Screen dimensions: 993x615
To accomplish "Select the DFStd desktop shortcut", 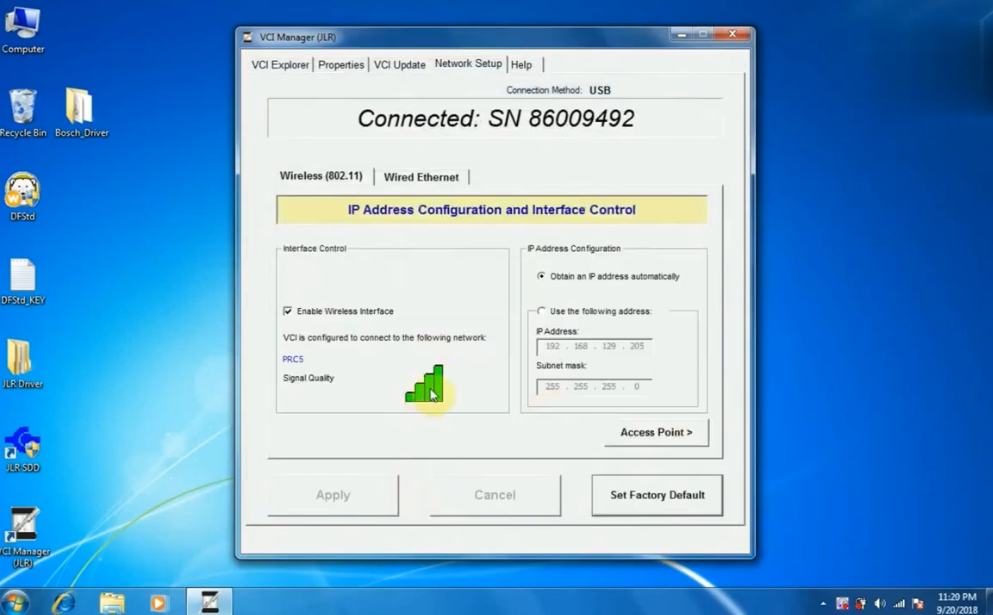I will pos(23,196).
